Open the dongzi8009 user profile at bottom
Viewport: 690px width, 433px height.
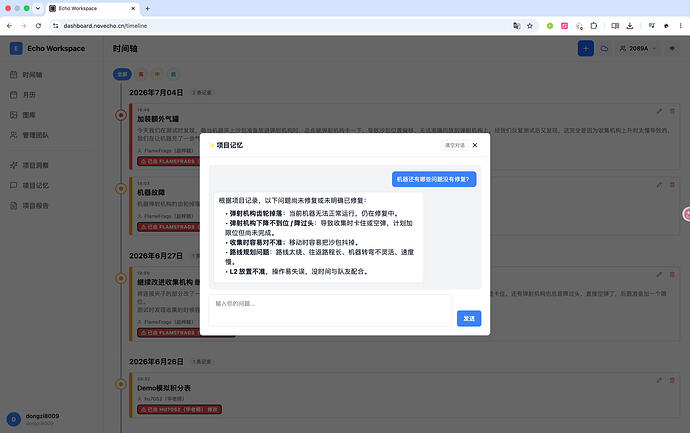(33, 419)
